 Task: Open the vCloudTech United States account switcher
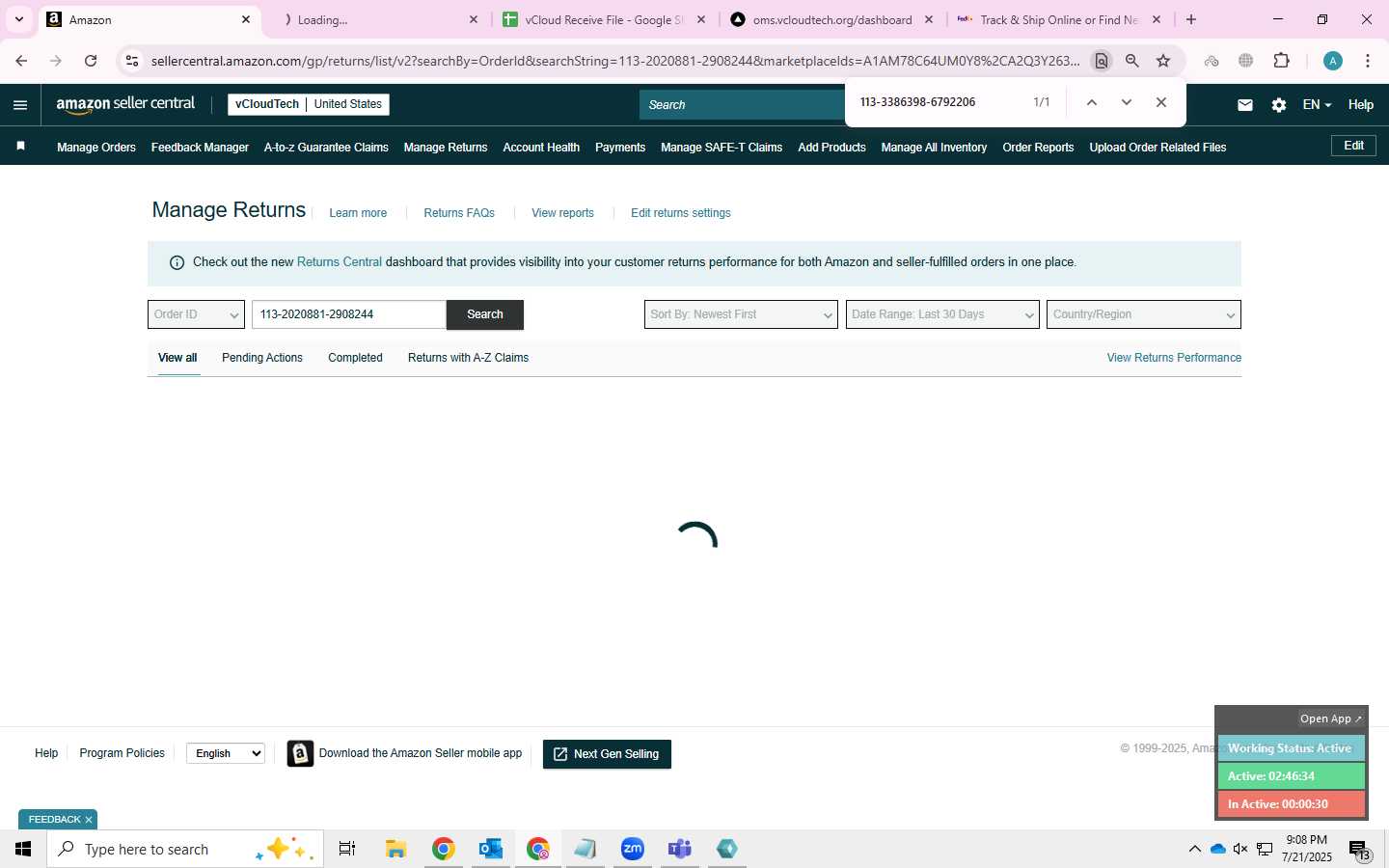(309, 104)
